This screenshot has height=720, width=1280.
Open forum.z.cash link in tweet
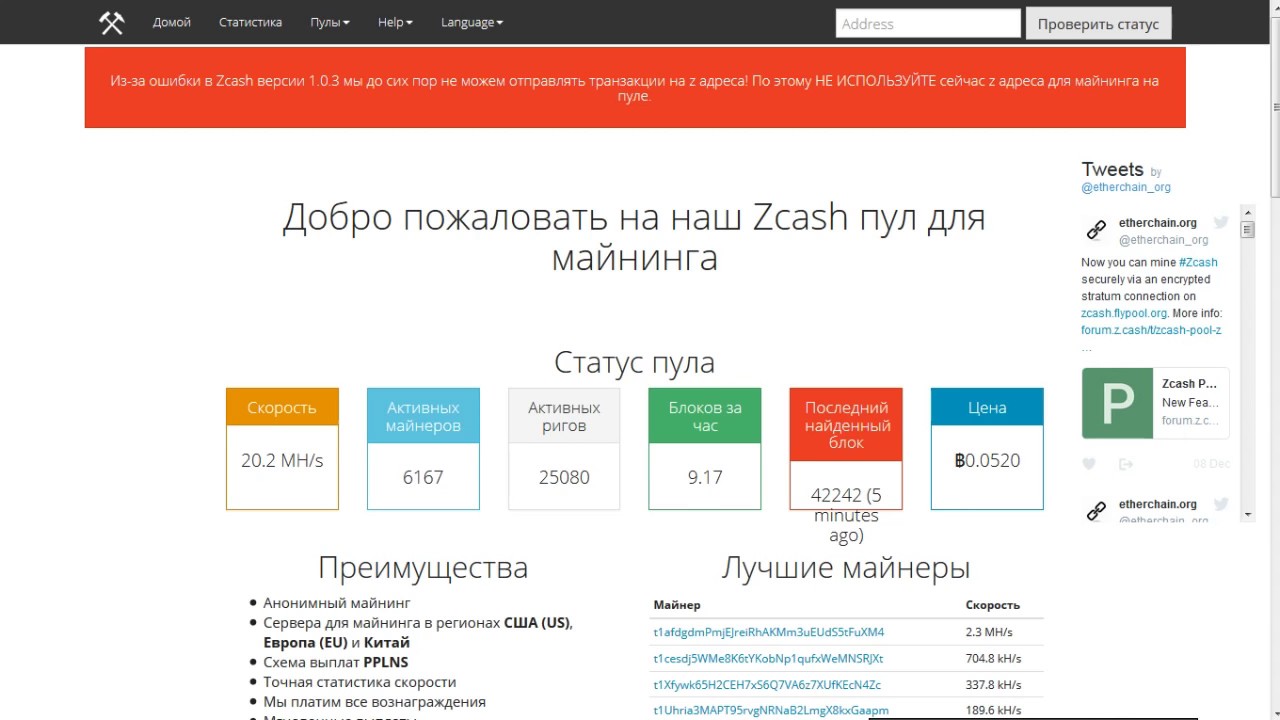[1151, 330]
